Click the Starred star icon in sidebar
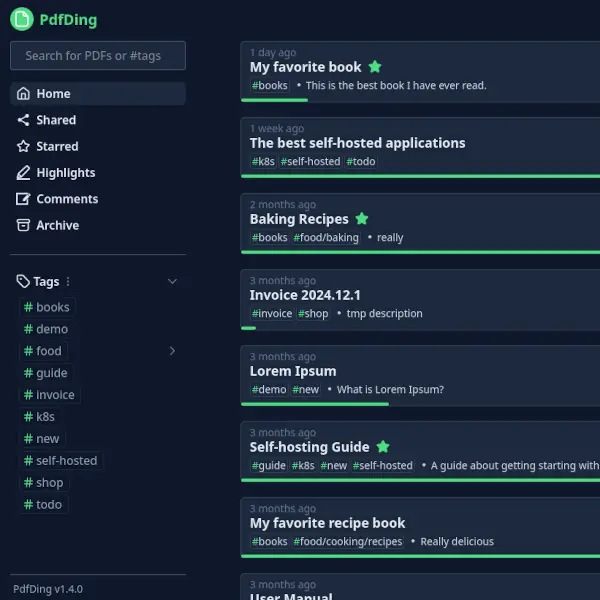600x600 pixels. point(23,146)
